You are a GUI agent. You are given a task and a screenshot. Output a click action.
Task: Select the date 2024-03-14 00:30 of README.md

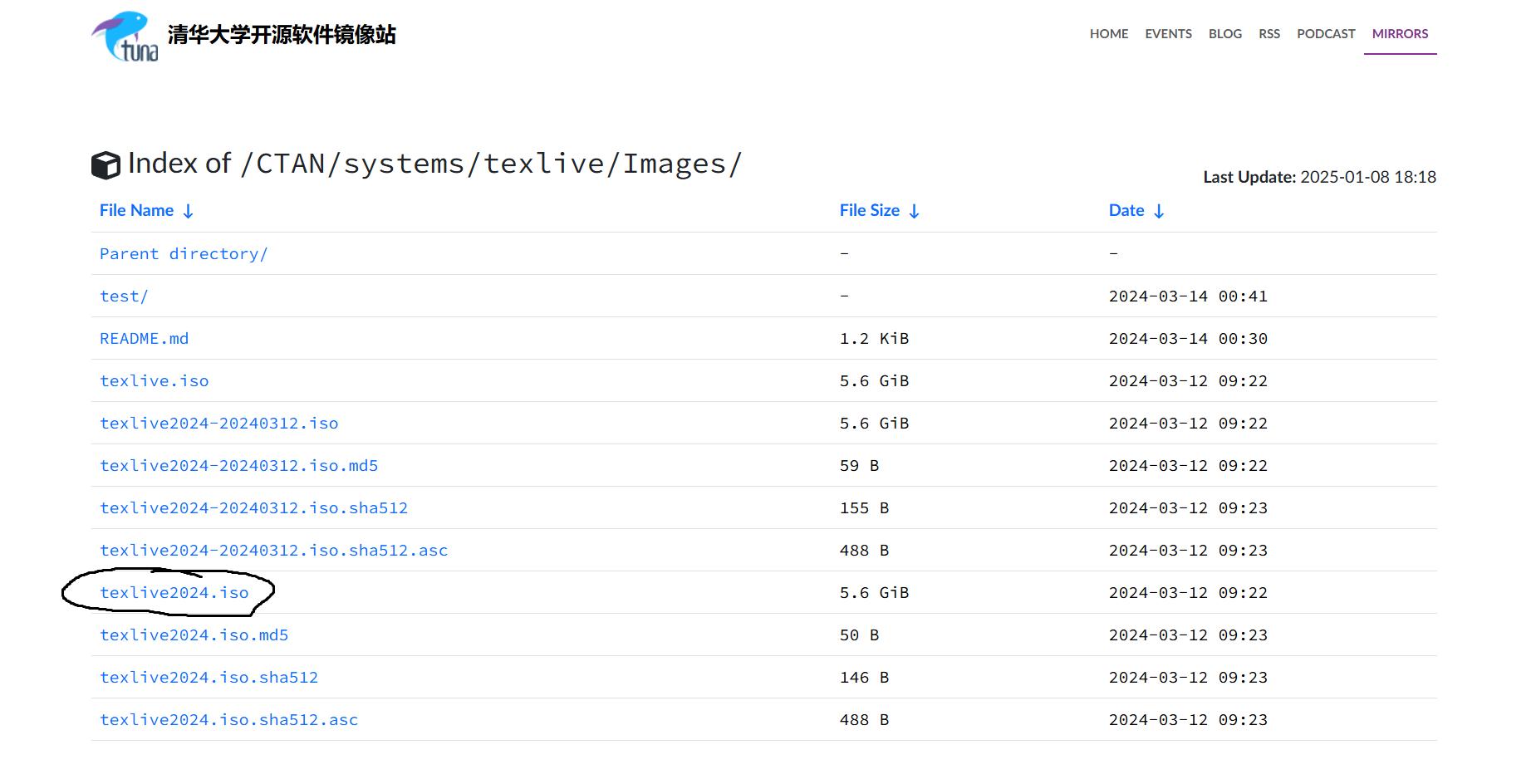tap(1189, 339)
